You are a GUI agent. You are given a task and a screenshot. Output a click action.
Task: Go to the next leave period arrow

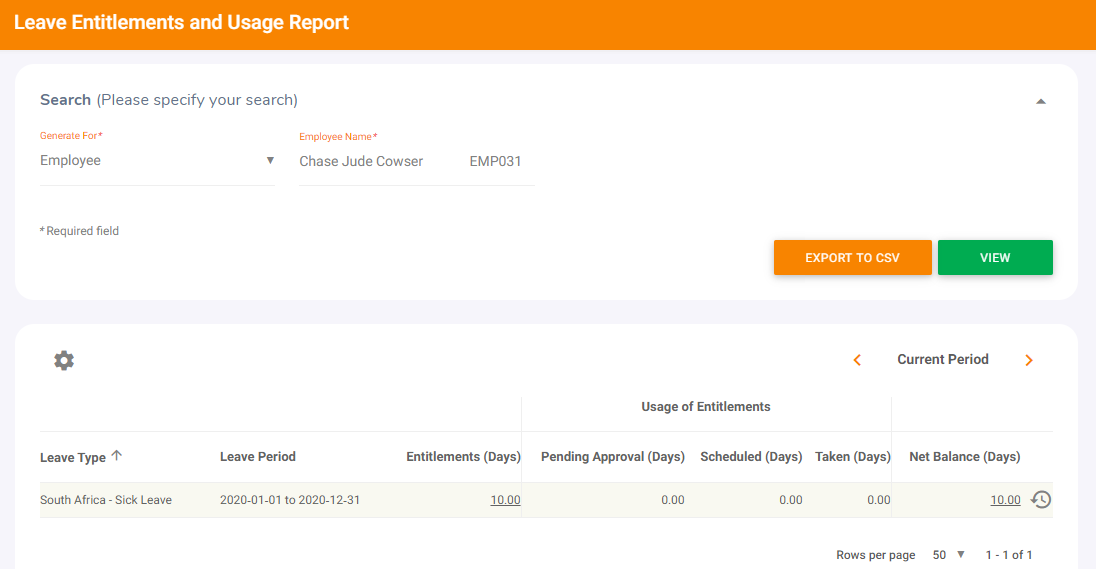[x=1029, y=360]
